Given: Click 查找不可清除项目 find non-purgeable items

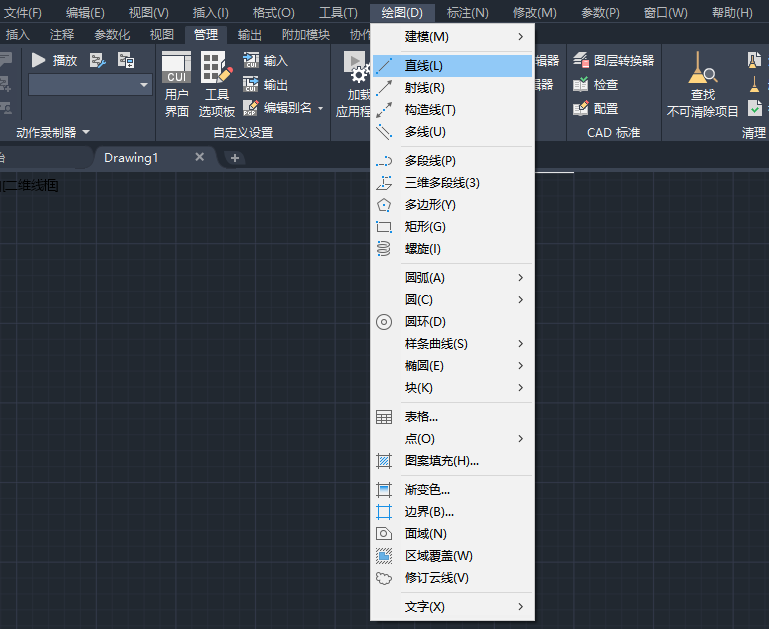Looking at the screenshot, I should point(702,84).
